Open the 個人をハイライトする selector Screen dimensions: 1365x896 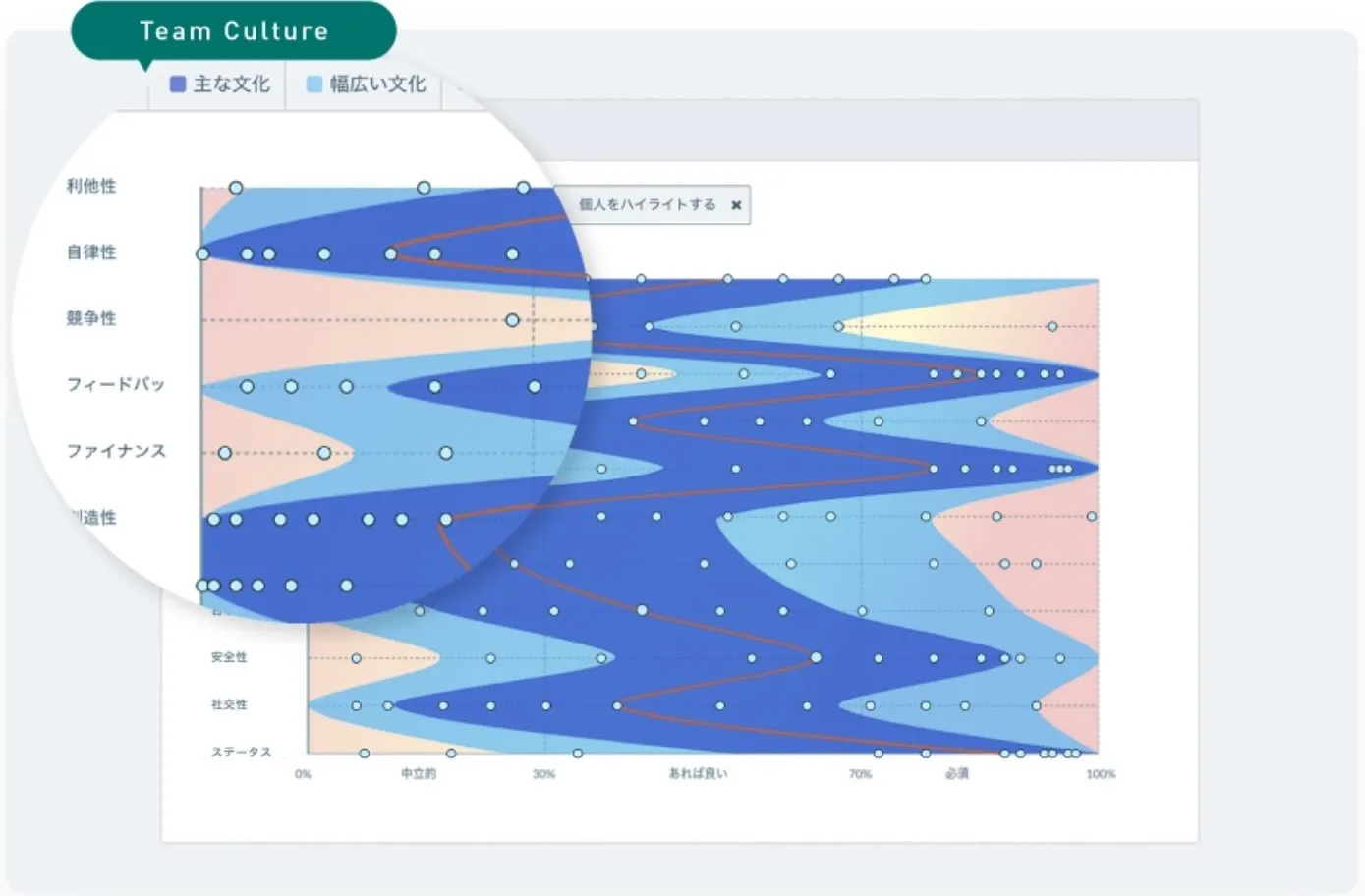click(647, 204)
